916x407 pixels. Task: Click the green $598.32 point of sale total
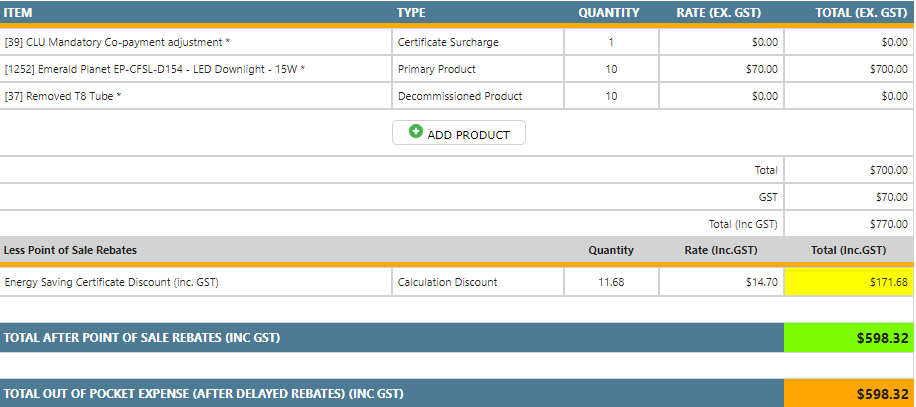(848, 338)
